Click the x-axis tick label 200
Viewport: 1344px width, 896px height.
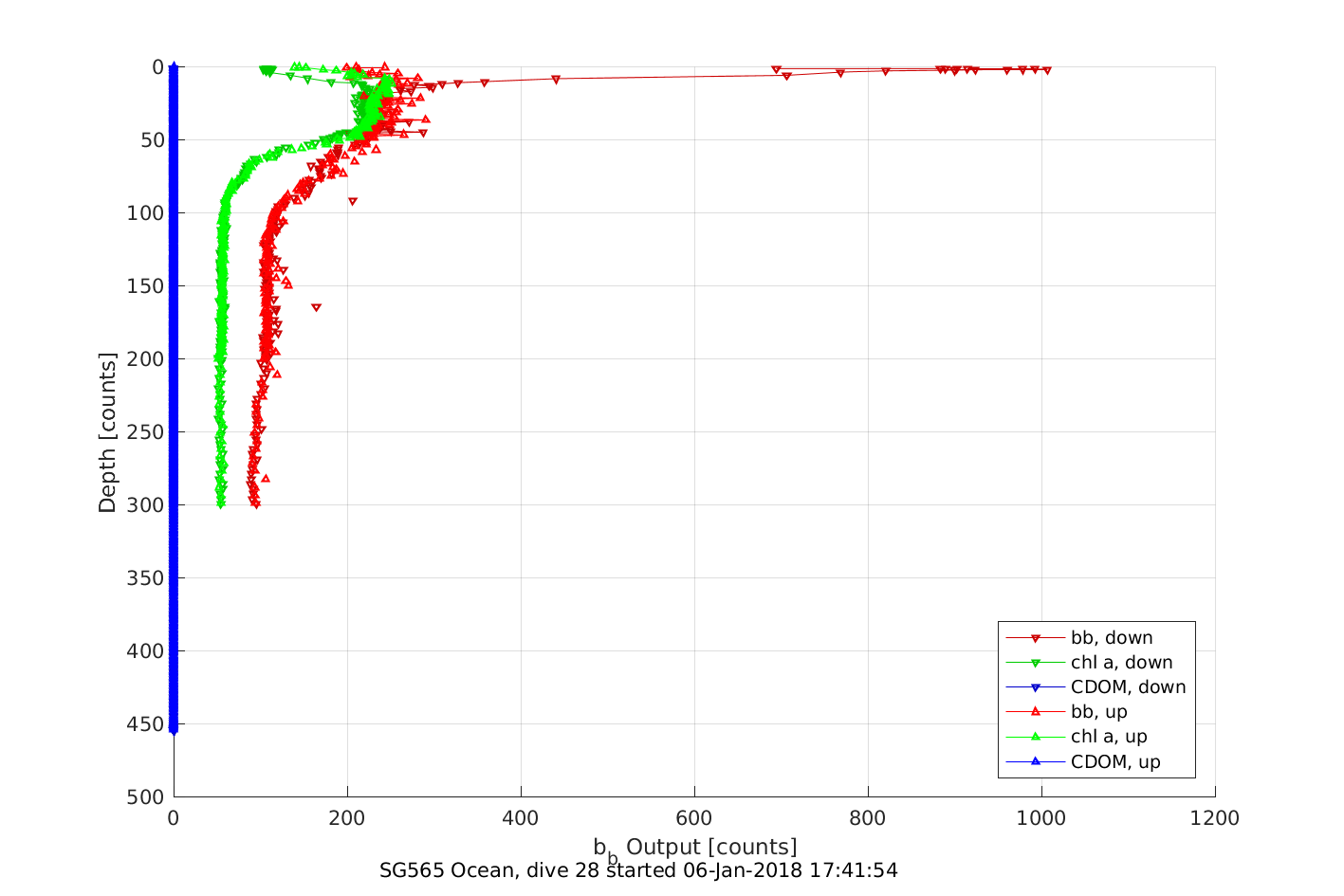point(347,818)
